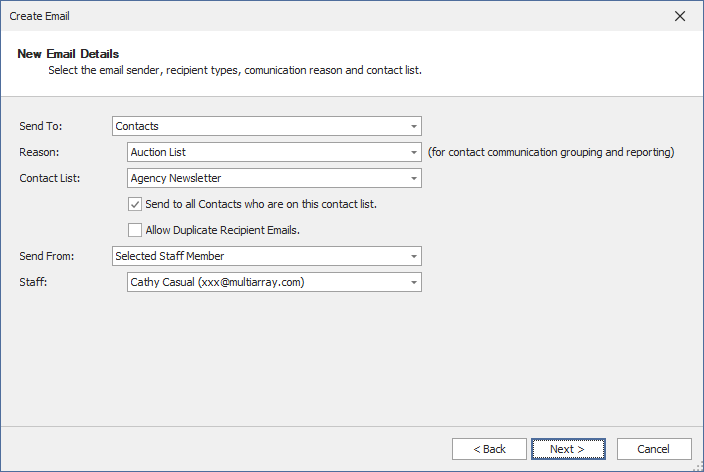704x472 pixels.
Task: Close the Create Email dialog window
Action: coord(680,16)
